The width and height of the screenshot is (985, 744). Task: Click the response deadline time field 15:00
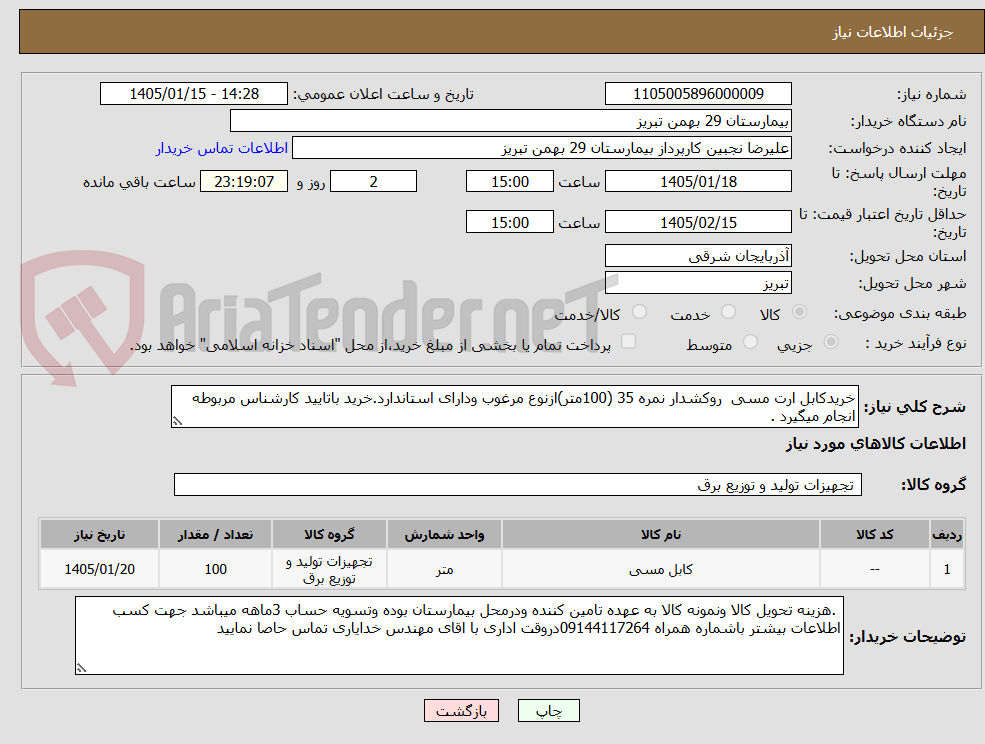coord(509,182)
